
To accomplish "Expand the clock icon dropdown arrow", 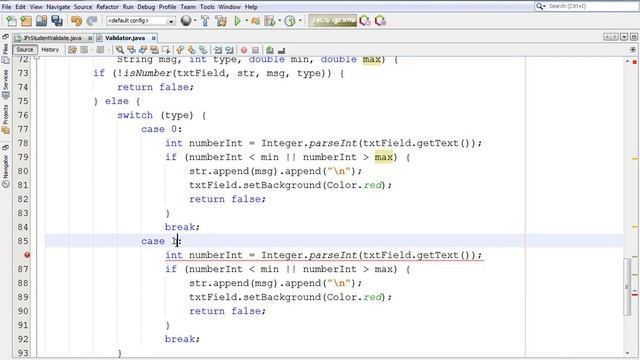I will pyautogui.click(x=300, y=21).
